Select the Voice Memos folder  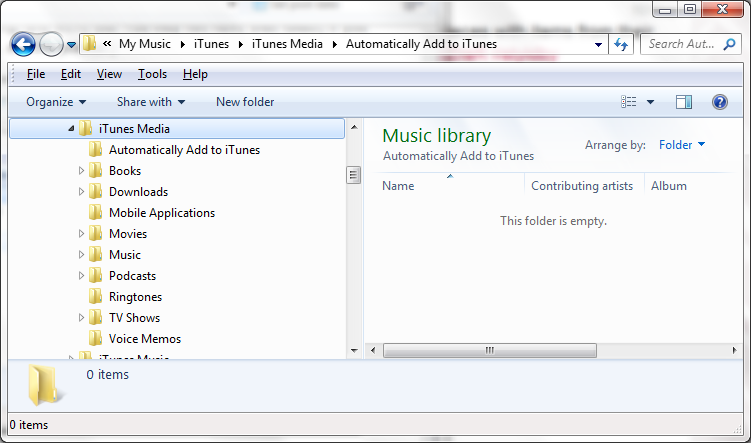point(145,339)
